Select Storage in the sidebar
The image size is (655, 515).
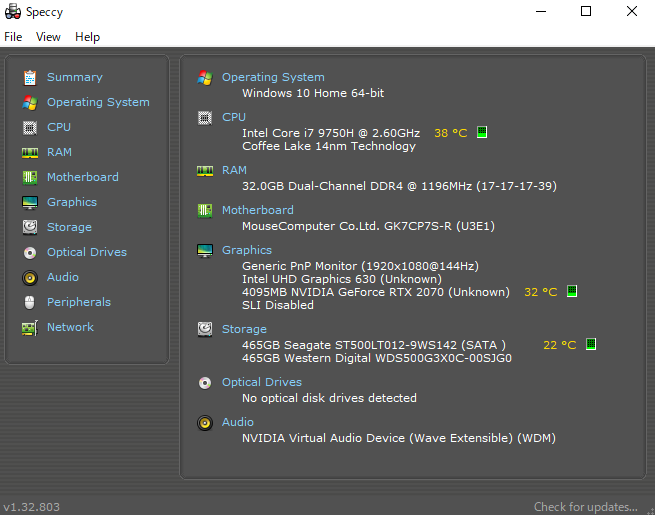[x=69, y=227]
